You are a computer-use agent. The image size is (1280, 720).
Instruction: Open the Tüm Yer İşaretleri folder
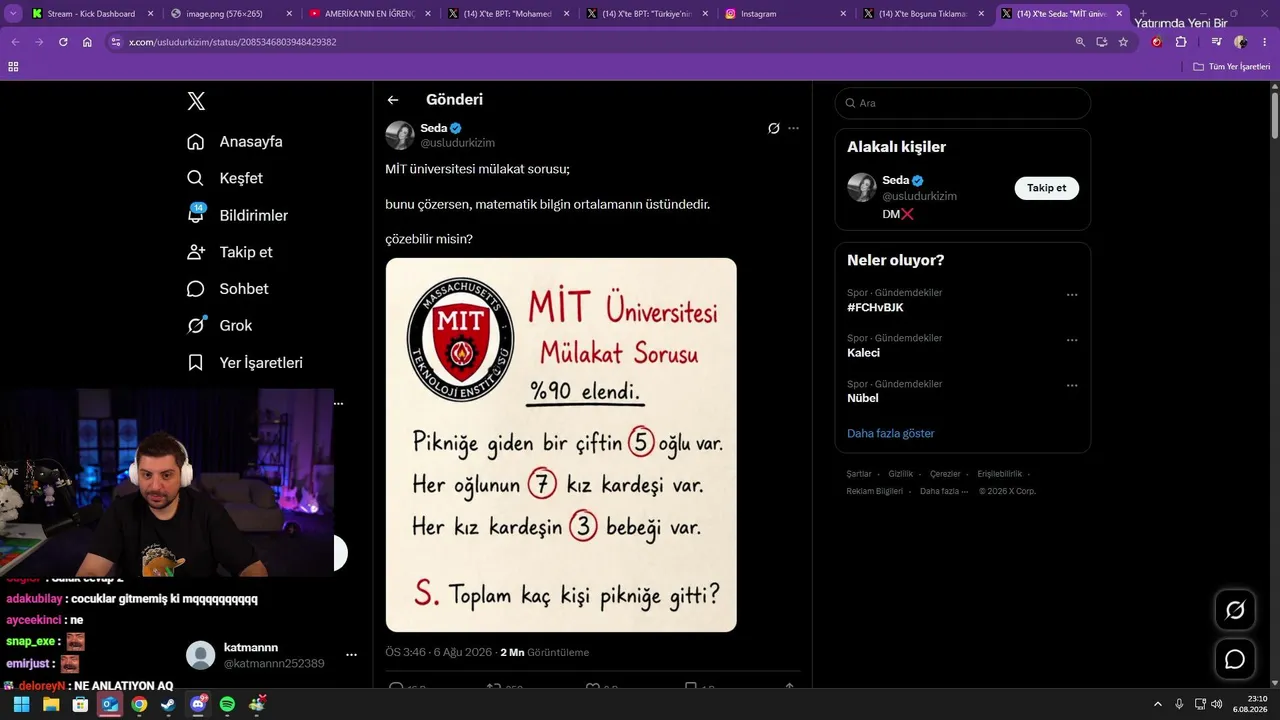[1232, 66]
